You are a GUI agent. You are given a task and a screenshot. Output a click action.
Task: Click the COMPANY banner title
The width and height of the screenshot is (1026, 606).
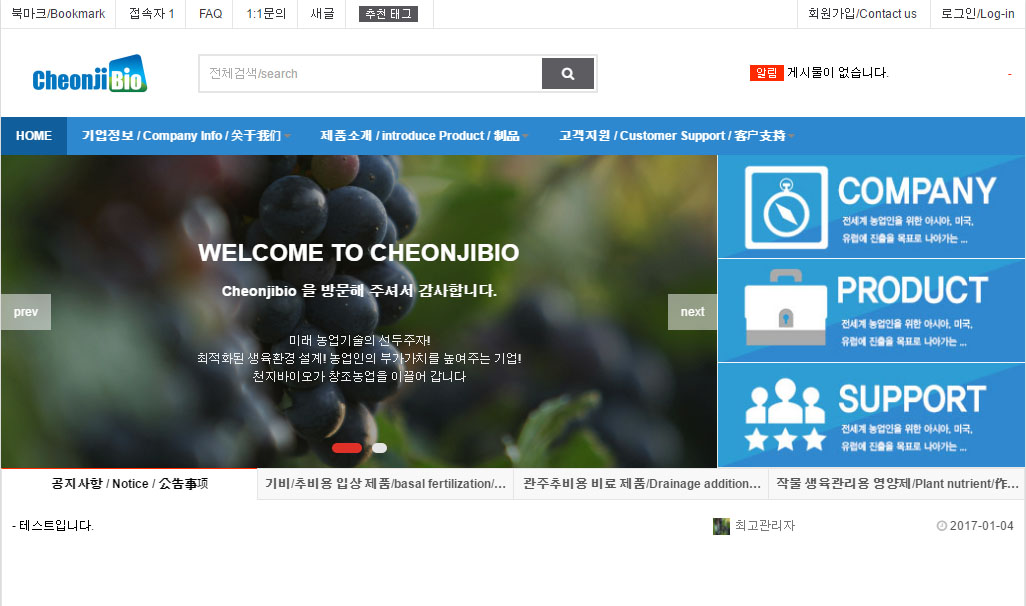click(x=917, y=191)
